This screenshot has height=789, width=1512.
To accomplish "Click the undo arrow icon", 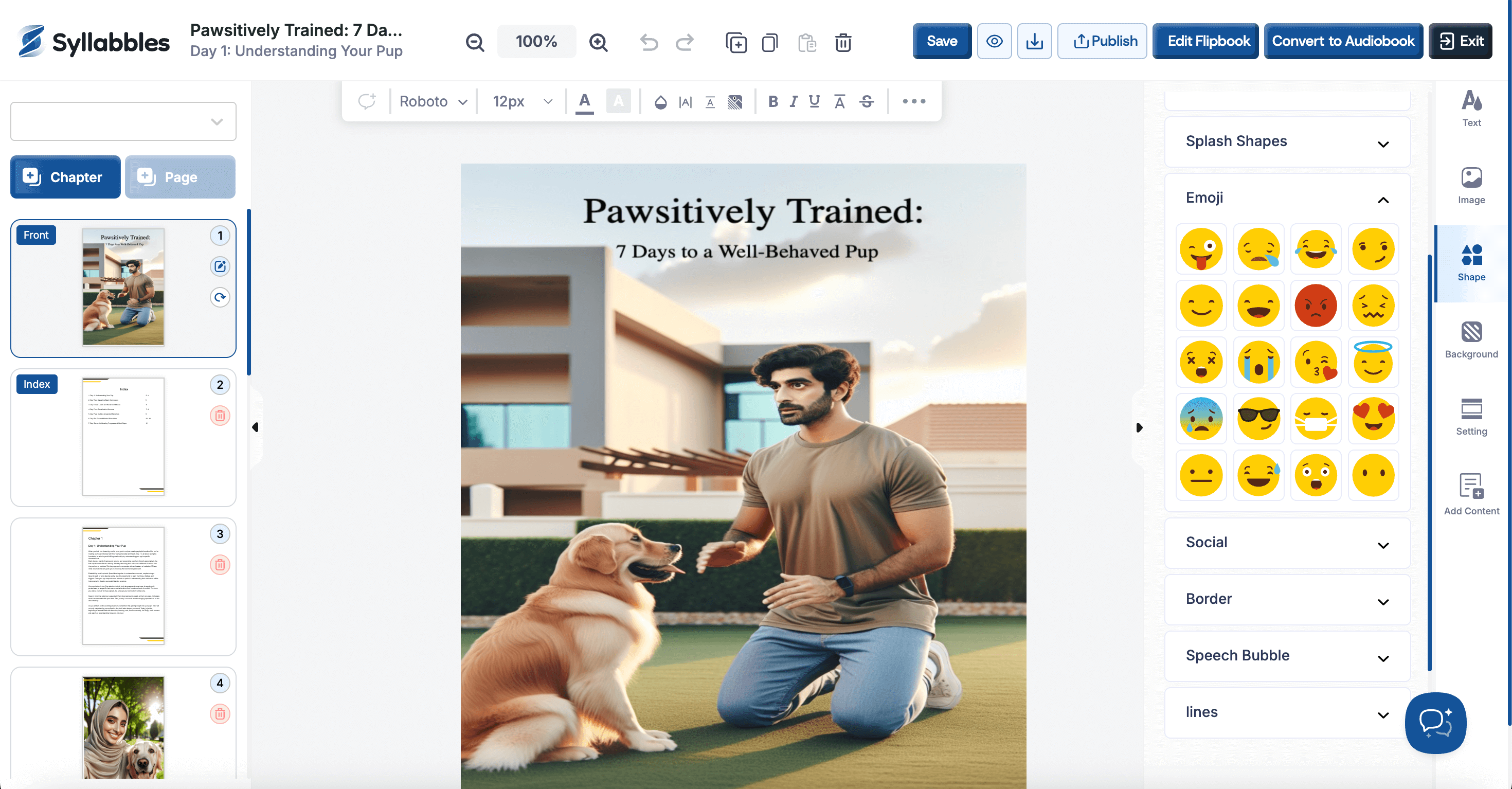I will coord(649,42).
